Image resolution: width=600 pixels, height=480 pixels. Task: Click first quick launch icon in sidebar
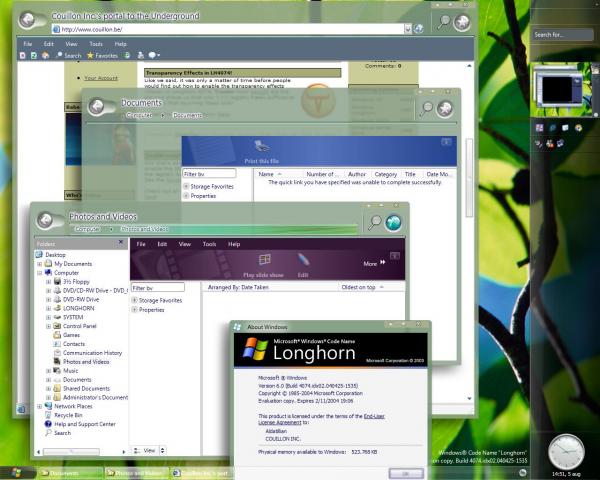coord(539,128)
